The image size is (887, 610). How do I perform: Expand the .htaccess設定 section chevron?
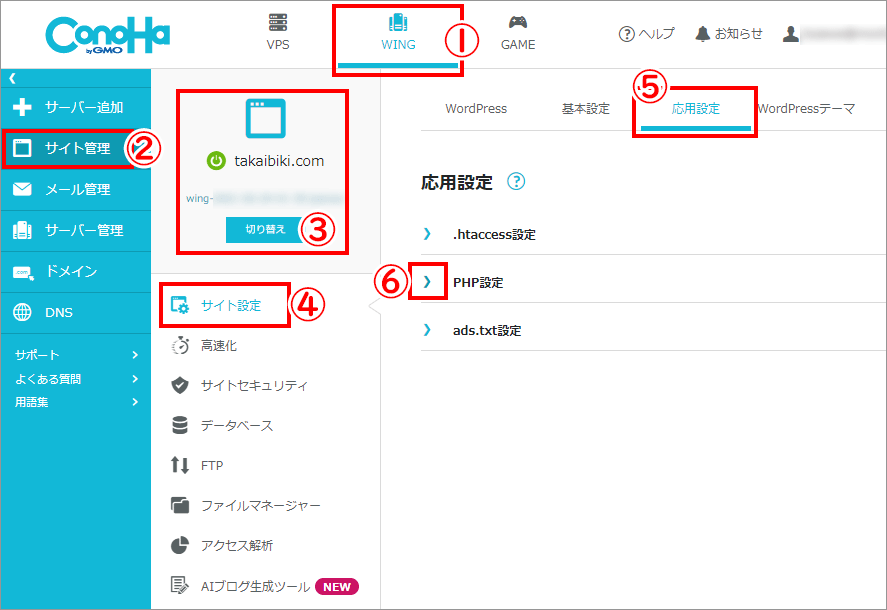pyautogui.click(x=427, y=234)
